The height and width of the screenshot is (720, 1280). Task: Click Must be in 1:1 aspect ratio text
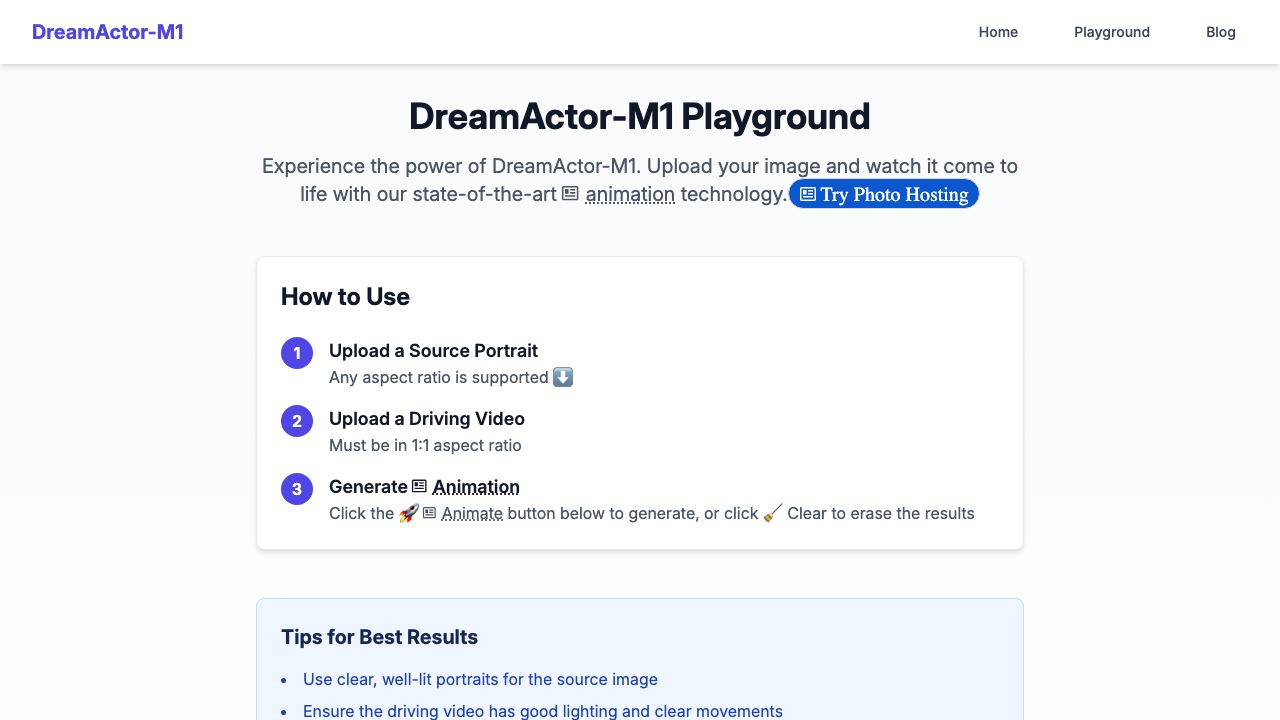click(x=425, y=445)
